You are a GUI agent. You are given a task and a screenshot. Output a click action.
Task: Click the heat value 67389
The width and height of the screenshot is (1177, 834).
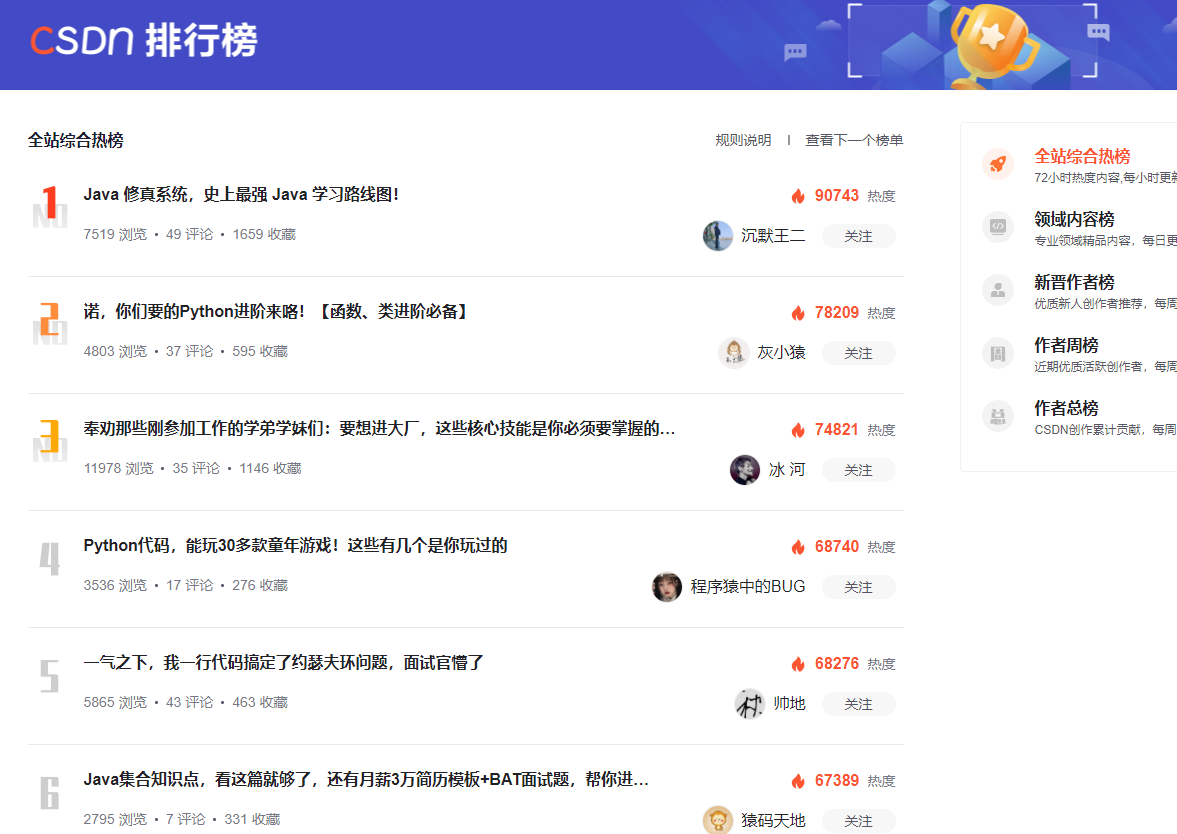click(x=836, y=781)
